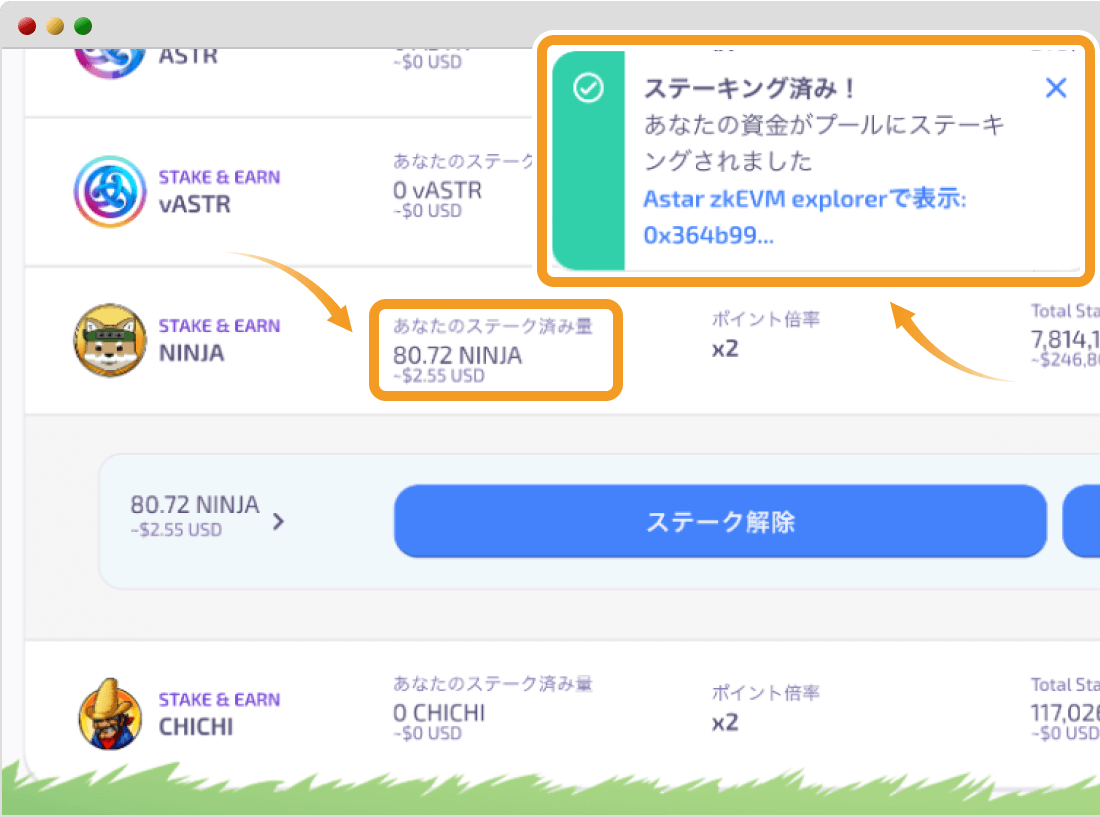The width and height of the screenshot is (1100, 817).
Task: Click the green success checkmark icon
Action: pos(588,88)
